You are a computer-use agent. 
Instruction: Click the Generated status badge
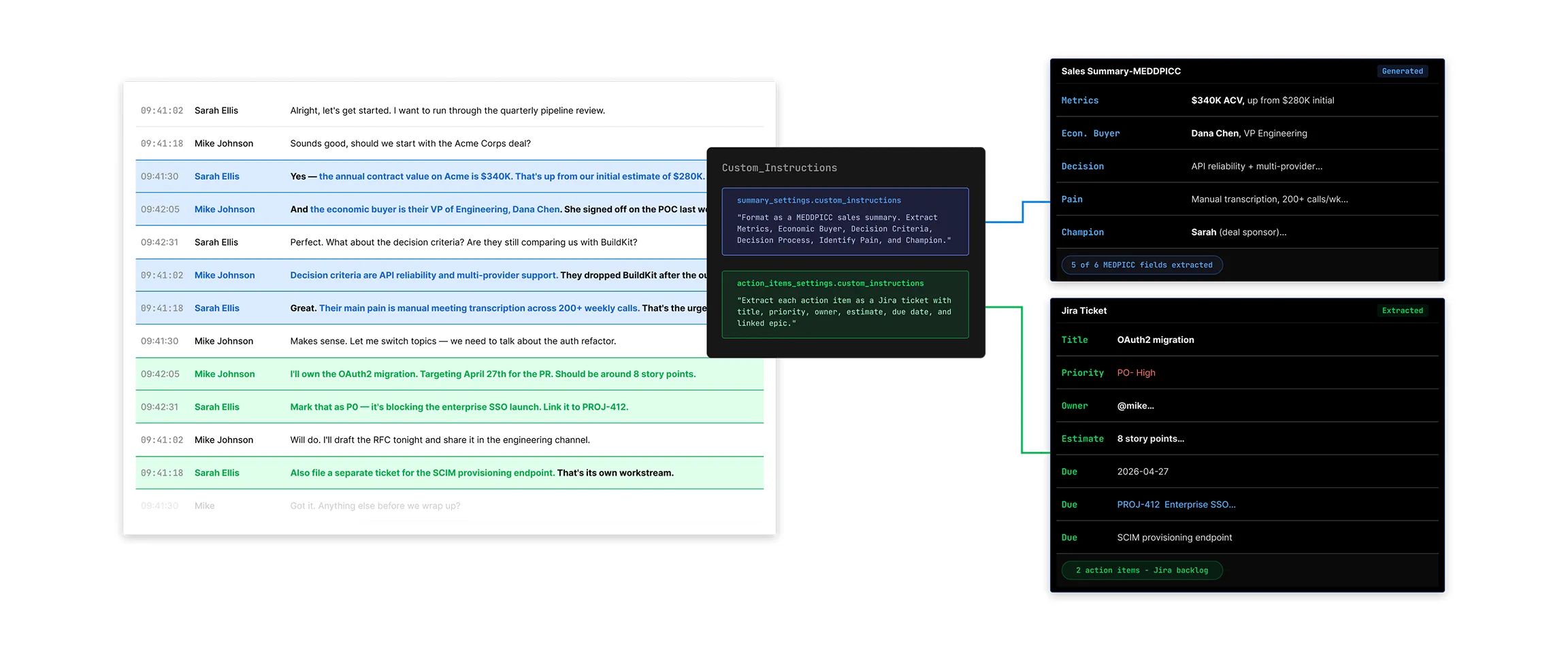(1402, 71)
